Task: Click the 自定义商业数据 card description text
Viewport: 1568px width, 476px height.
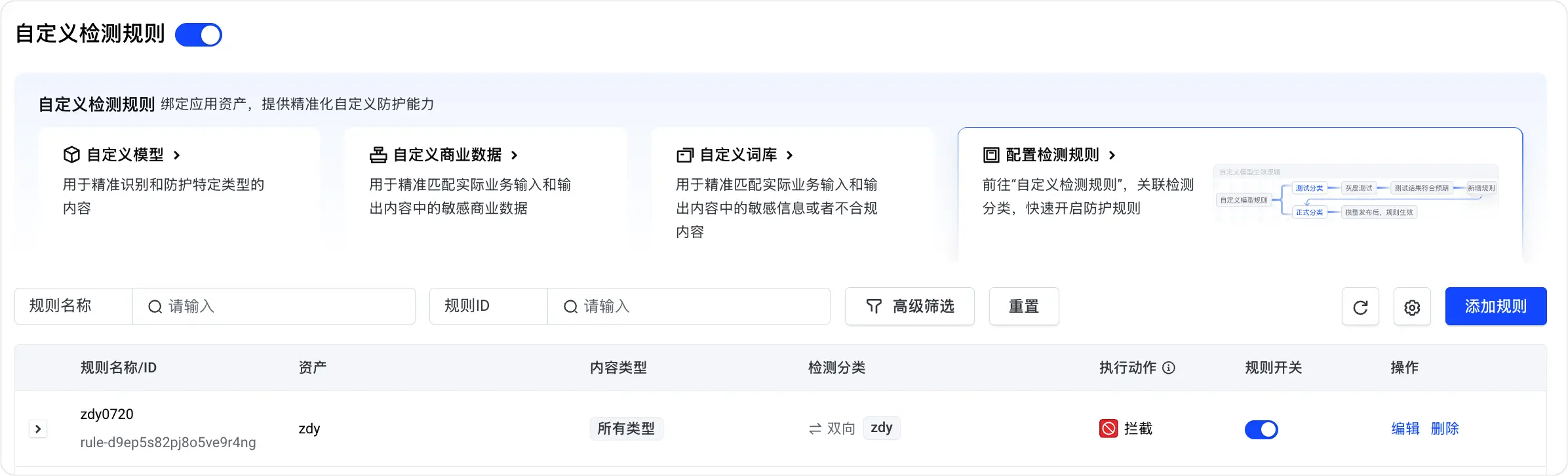Action: [x=470, y=197]
